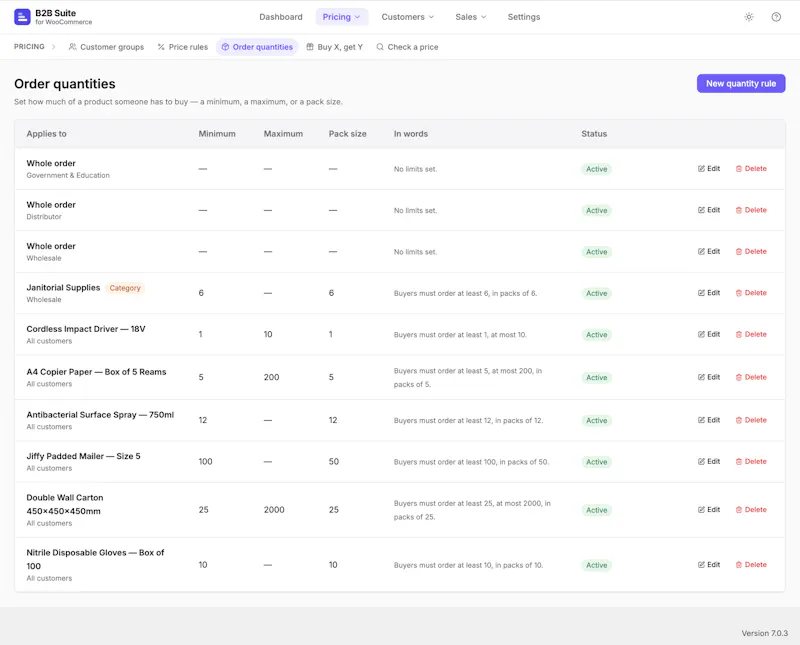This screenshot has height=645, width=800.
Task: Click the Order quantities page heading
Action: point(65,84)
